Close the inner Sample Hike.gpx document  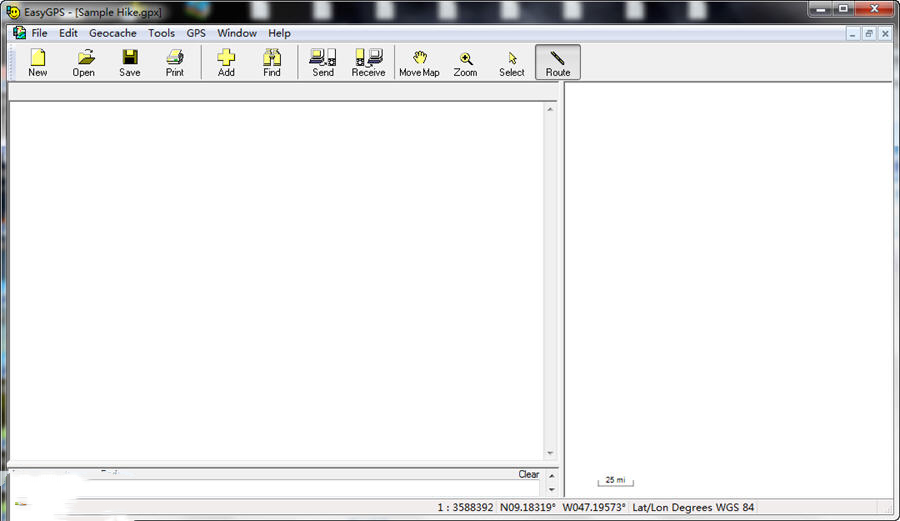[885, 34]
